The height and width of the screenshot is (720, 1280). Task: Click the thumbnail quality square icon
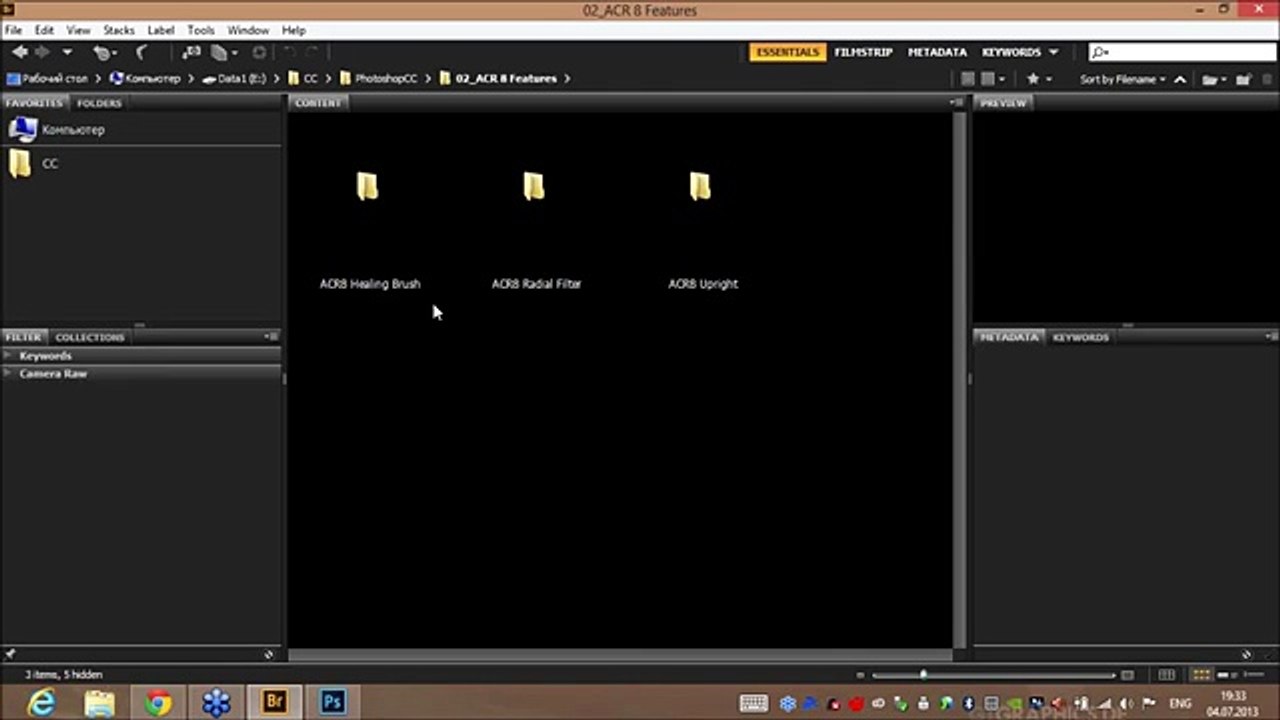(x=967, y=79)
